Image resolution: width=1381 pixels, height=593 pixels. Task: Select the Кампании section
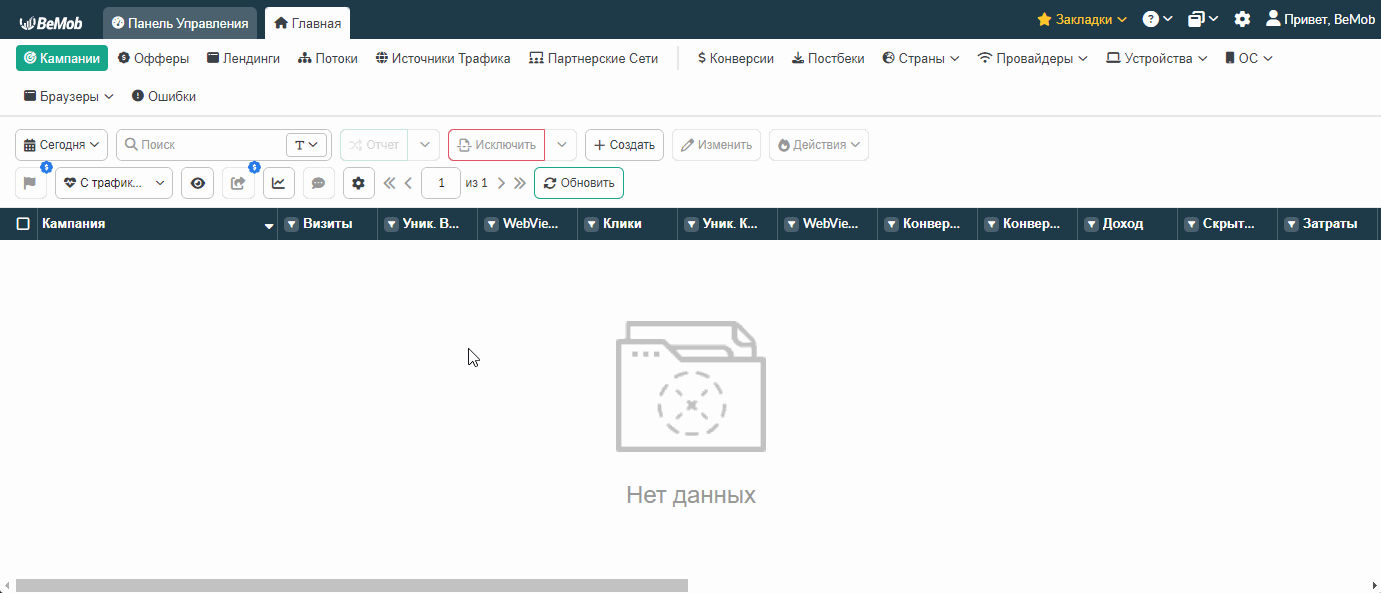pyautogui.click(x=62, y=58)
